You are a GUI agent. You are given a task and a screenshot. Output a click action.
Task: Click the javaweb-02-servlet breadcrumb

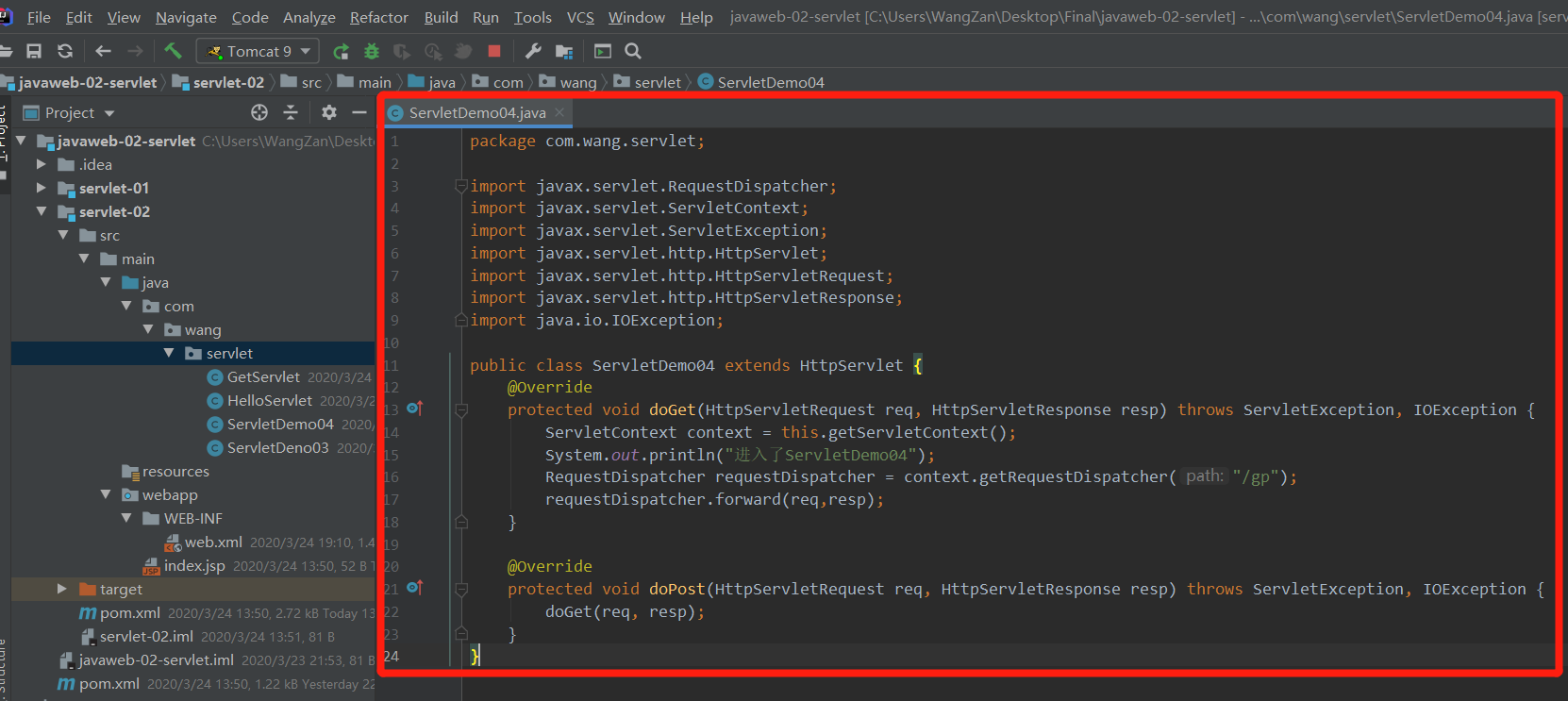tap(81, 82)
